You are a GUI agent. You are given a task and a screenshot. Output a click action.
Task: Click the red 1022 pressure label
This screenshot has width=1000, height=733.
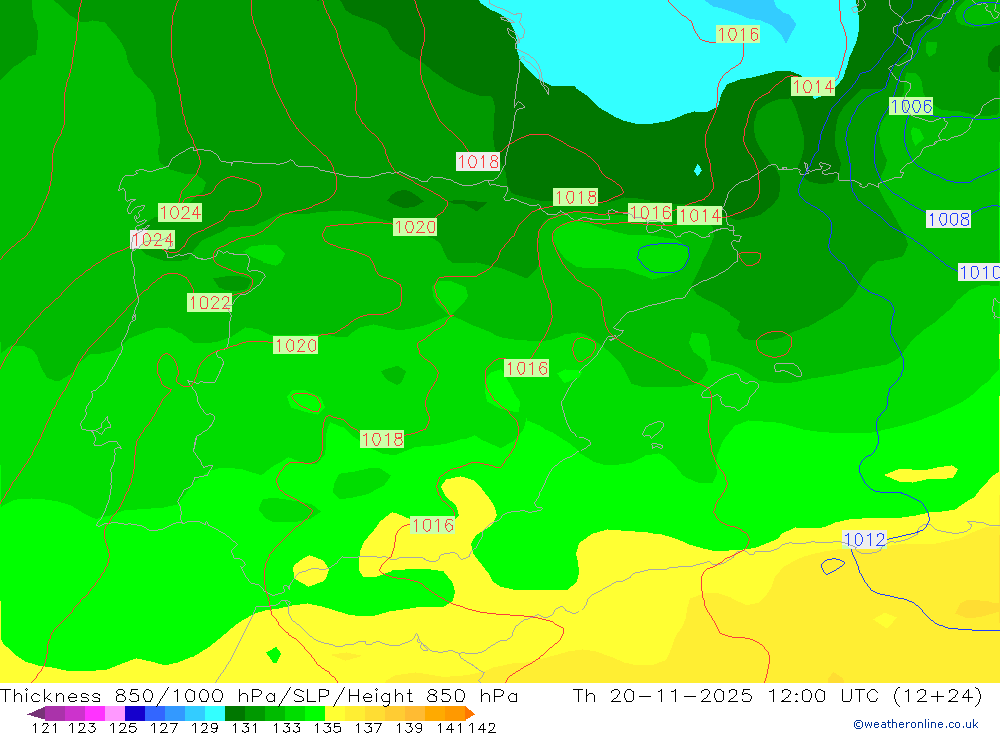click(209, 302)
